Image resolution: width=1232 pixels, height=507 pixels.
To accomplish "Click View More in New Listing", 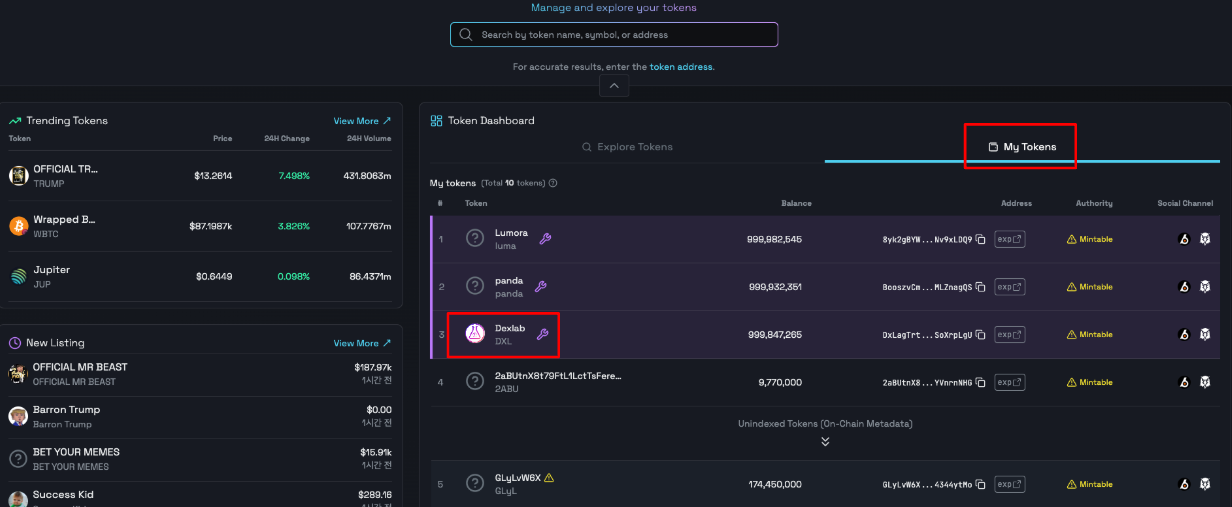I will pos(362,343).
